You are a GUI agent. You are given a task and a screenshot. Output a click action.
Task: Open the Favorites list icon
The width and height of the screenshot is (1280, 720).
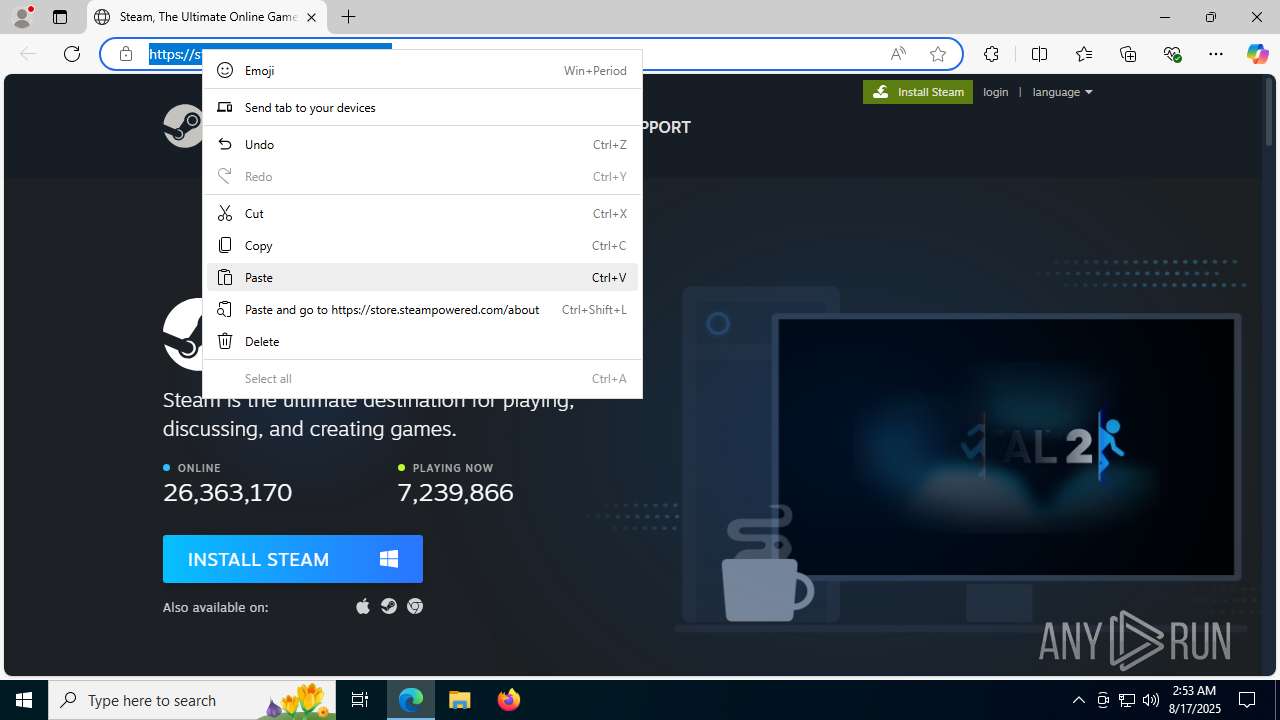[x=1084, y=54]
